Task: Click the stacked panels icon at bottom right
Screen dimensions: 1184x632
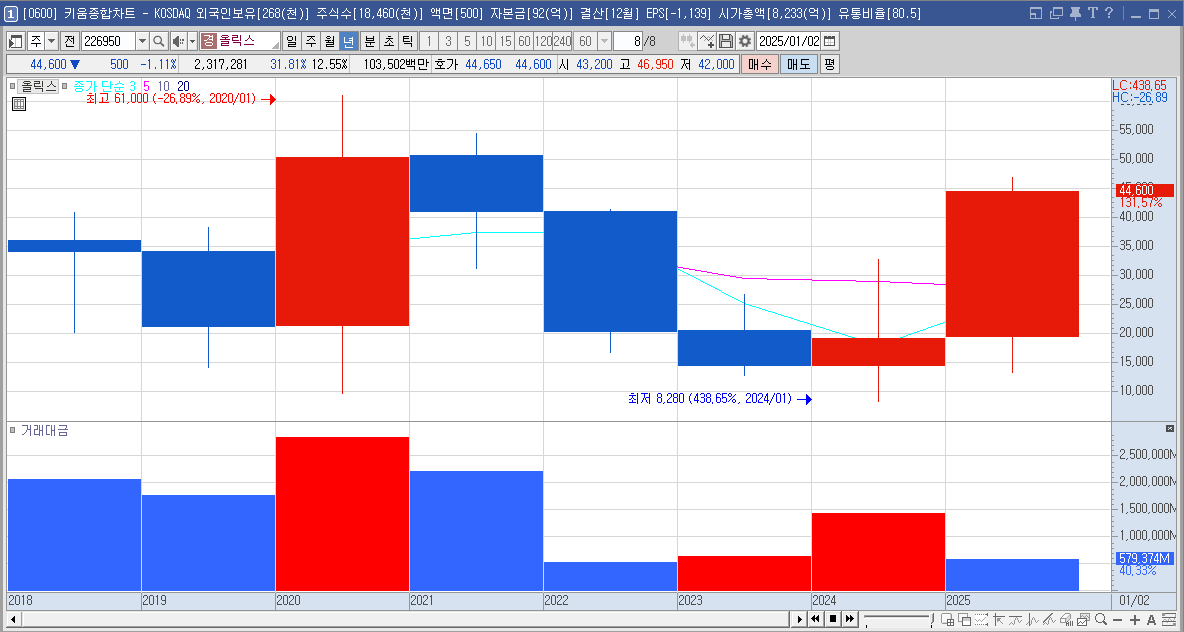Action: 1170,619
